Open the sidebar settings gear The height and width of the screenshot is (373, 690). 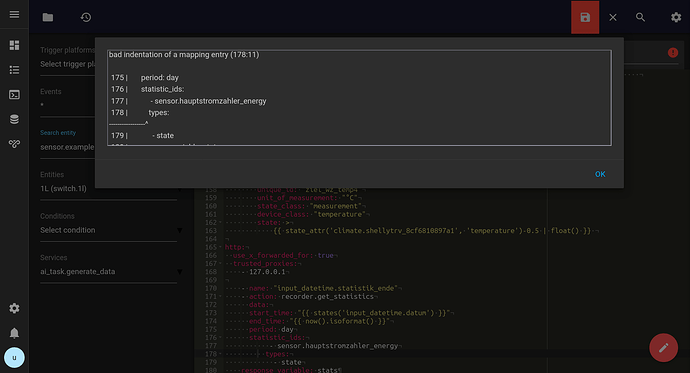click(x=14, y=308)
